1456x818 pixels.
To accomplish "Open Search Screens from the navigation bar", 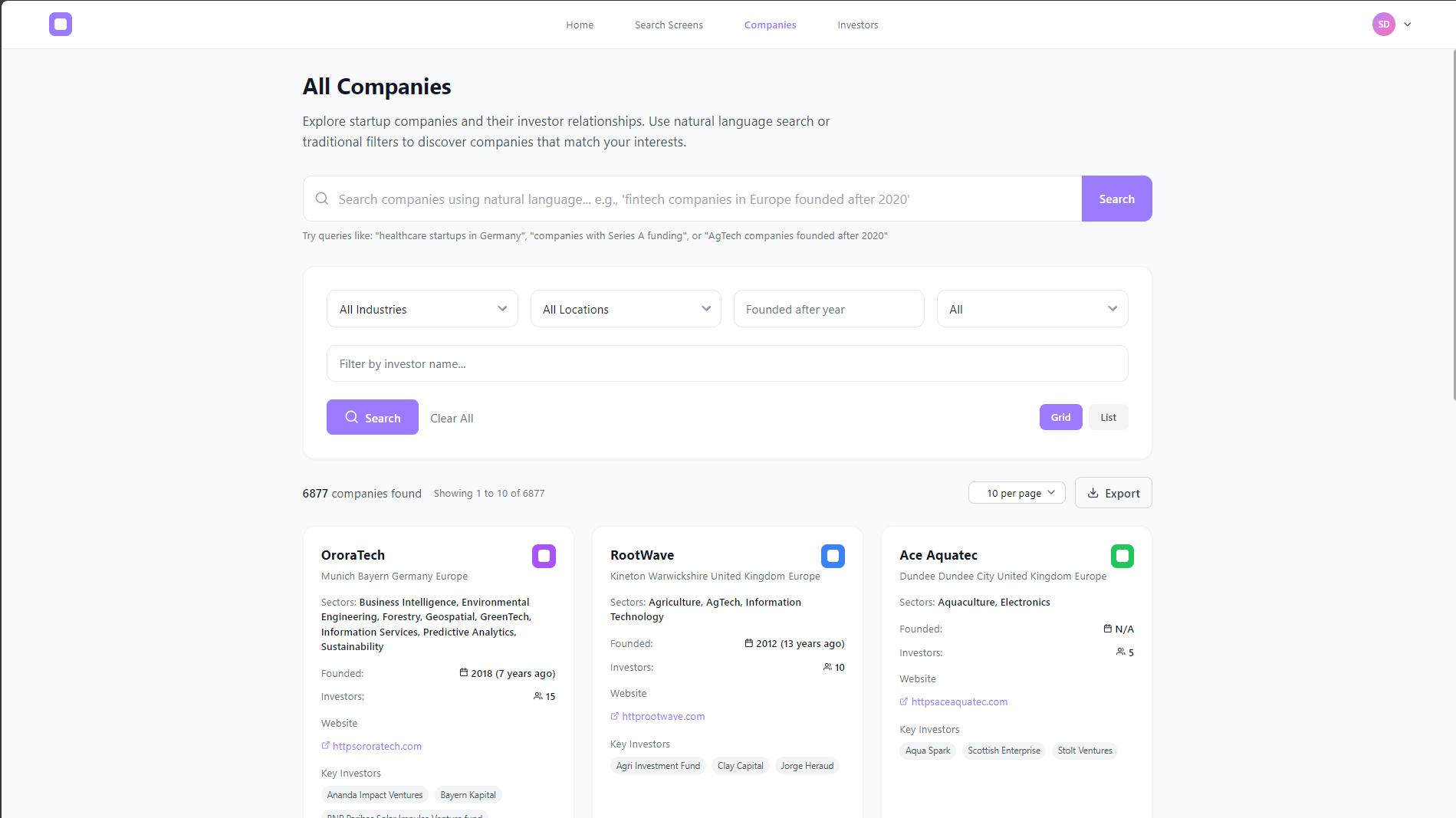I will 668,25.
